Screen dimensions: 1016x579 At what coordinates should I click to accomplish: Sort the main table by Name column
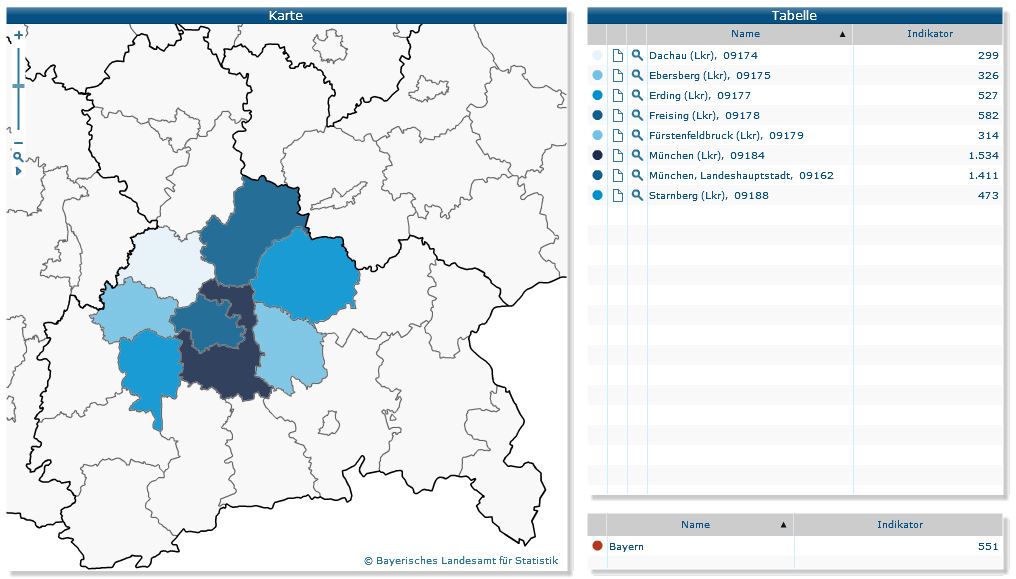tap(745, 34)
